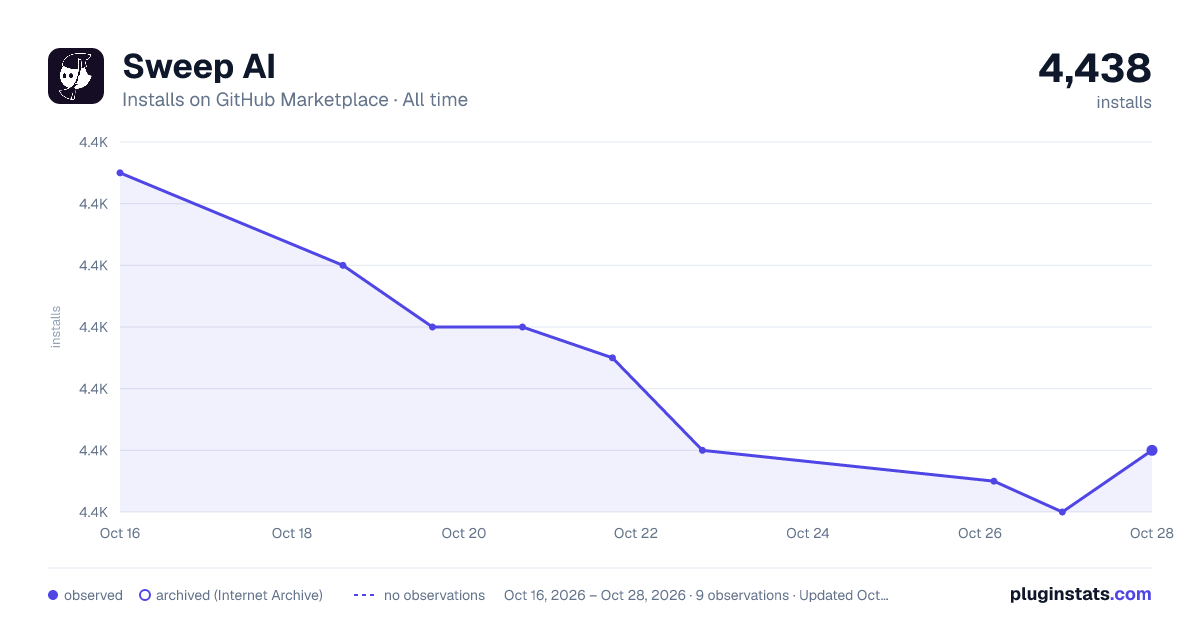This screenshot has width=1200, height=630.
Task: Open the pluginstats.com link
Action: click(x=1081, y=594)
